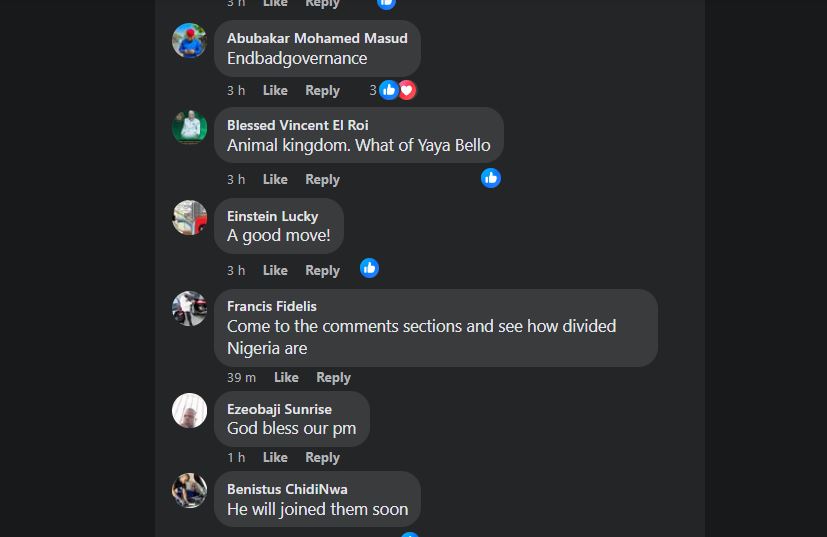Viewport: 827px width, 537px height.
Task: Click like reaction icon on Yaya Bello comment
Action: point(490,178)
